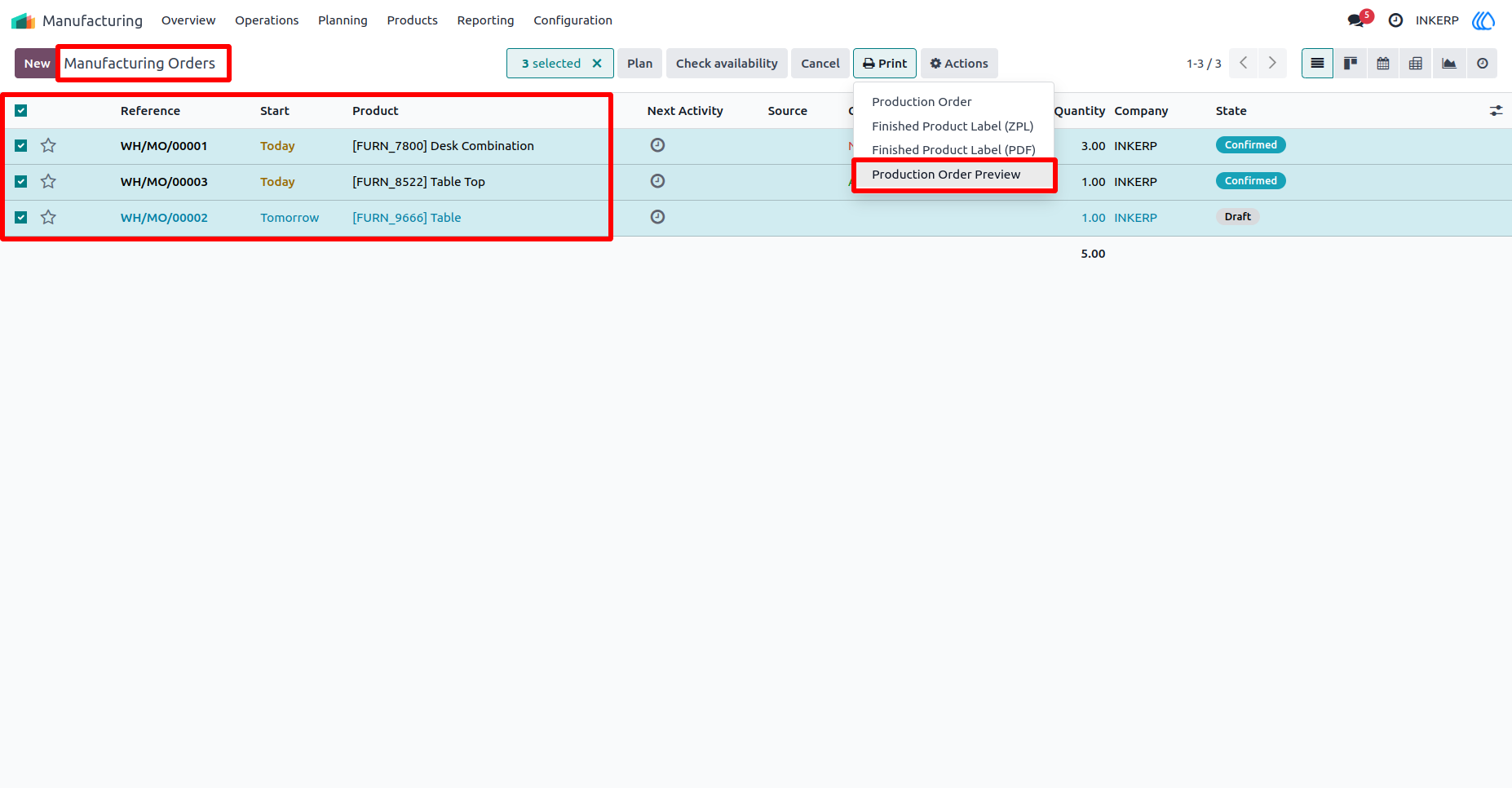Viewport: 1512px width, 788px height.
Task: Choose Production Order Preview
Action: (x=953, y=175)
